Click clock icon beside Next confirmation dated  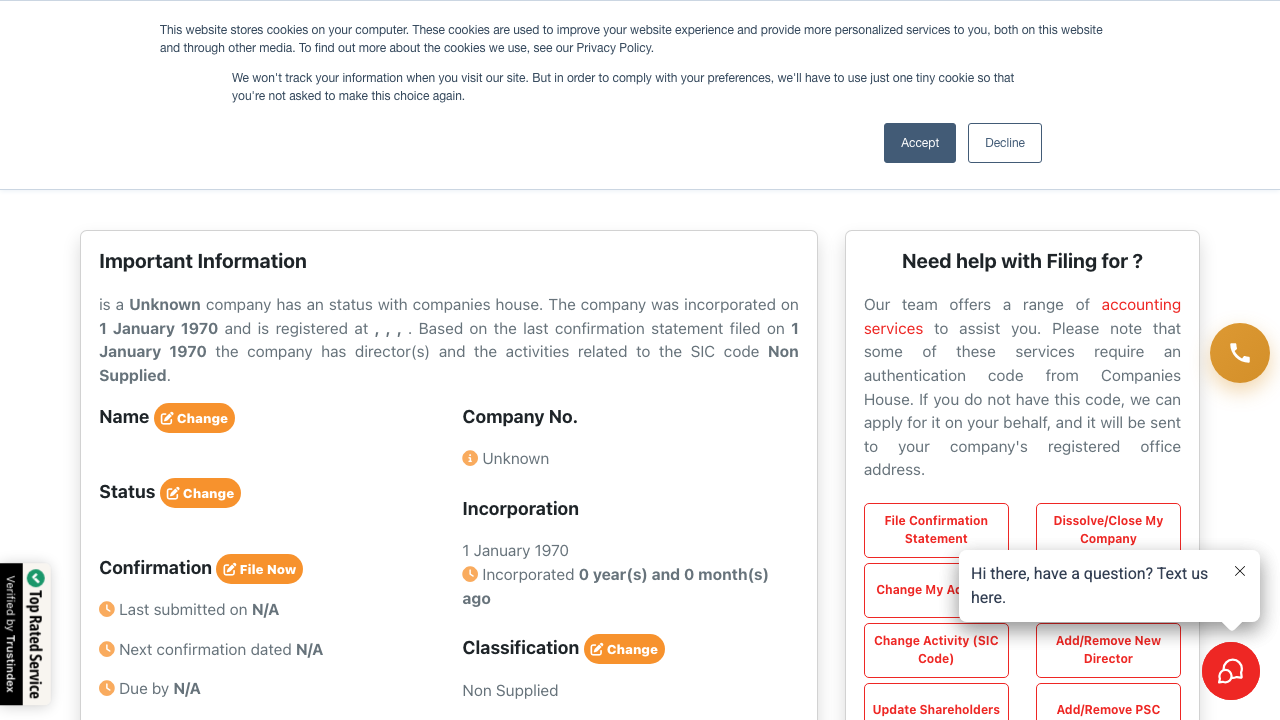(x=107, y=649)
